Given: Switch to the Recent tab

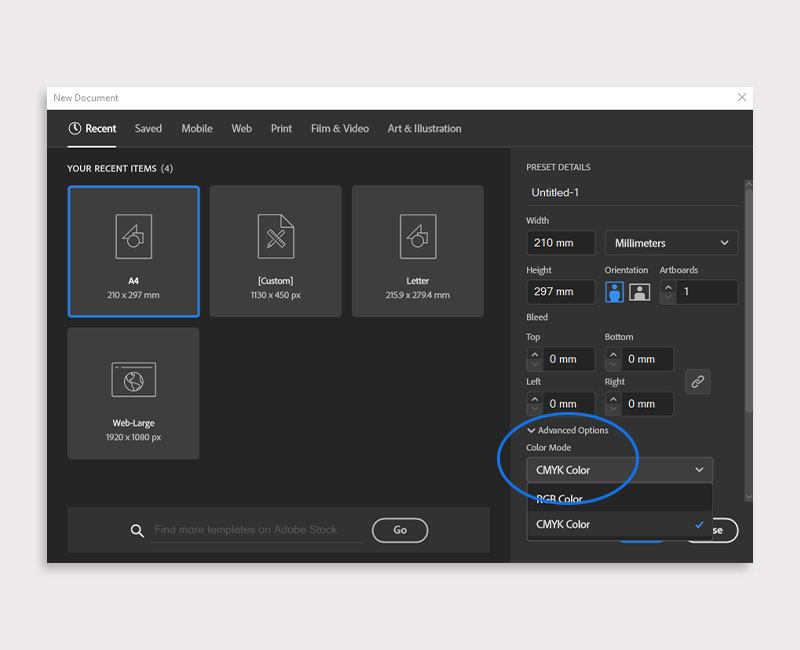Looking at the screenshot, I should pos(92,129).
